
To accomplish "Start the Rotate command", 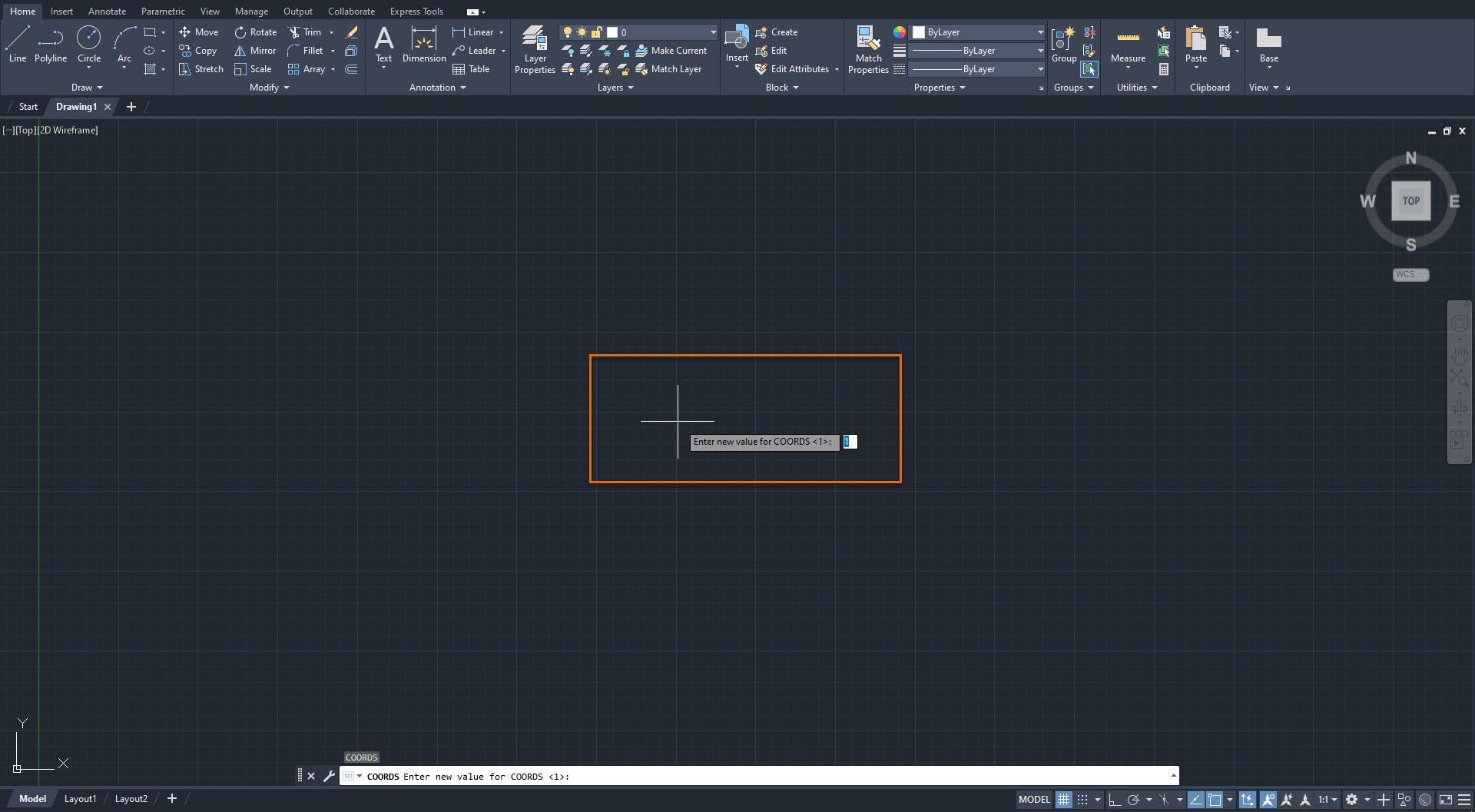I will (255, 32).
